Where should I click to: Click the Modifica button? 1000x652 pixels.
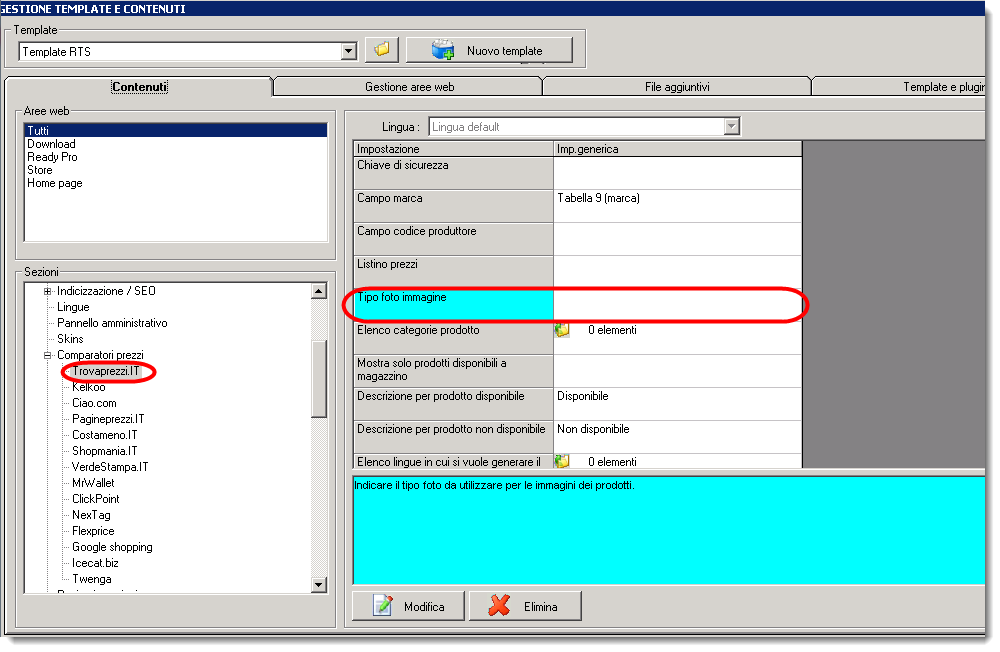pos(409,606)
